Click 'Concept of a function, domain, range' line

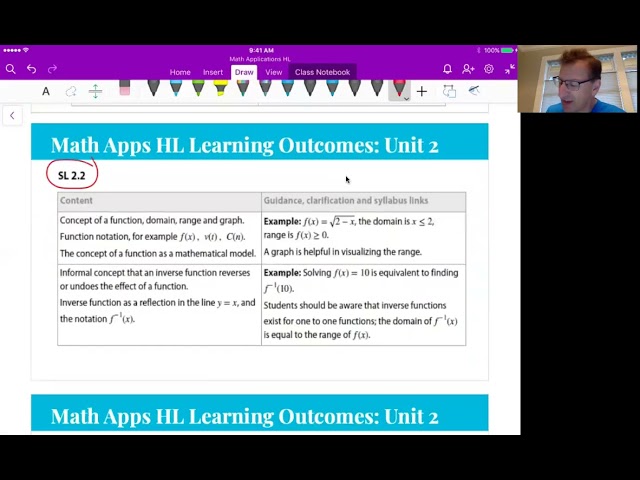pyautogui.click(x=152, y=220)
